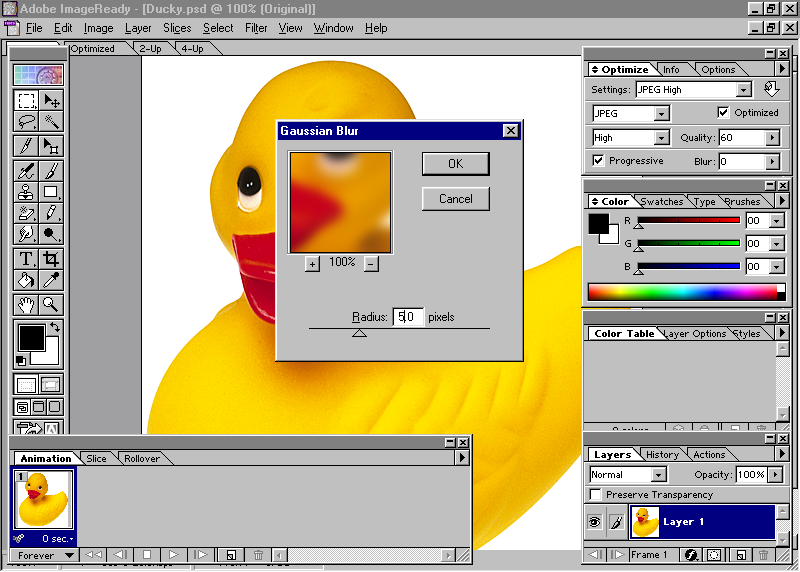Screen dimensions: 800x572
Task: Hide Layer 1 using the eye icon
Action: [x=595, y=521]
